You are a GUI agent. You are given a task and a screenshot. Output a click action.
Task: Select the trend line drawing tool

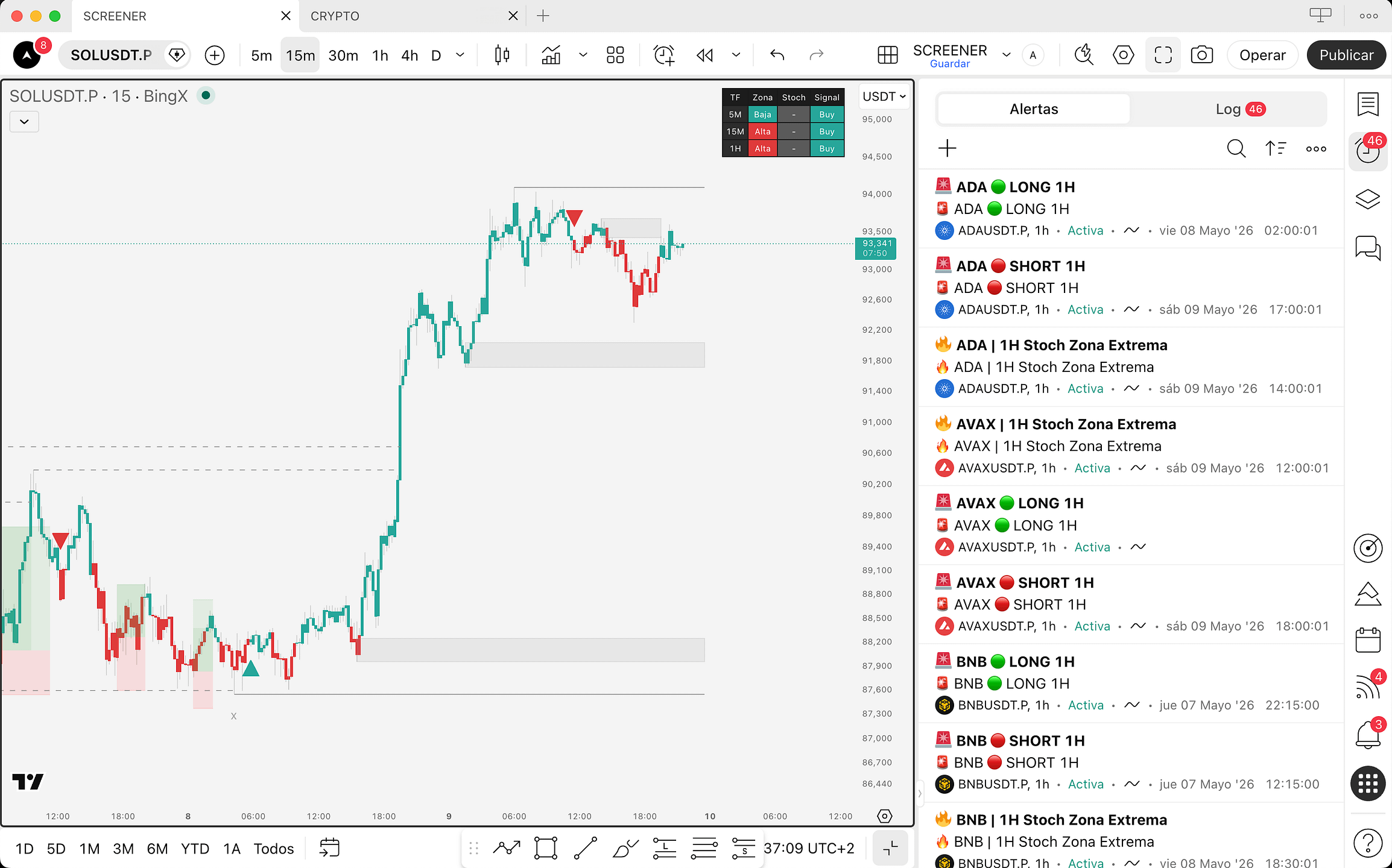tap(585, 848)
